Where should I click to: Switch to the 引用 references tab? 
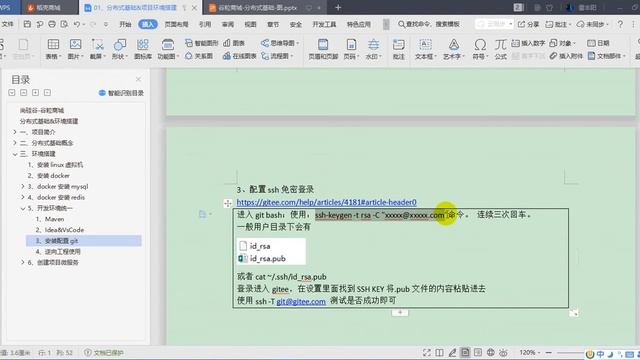(204, 24)
